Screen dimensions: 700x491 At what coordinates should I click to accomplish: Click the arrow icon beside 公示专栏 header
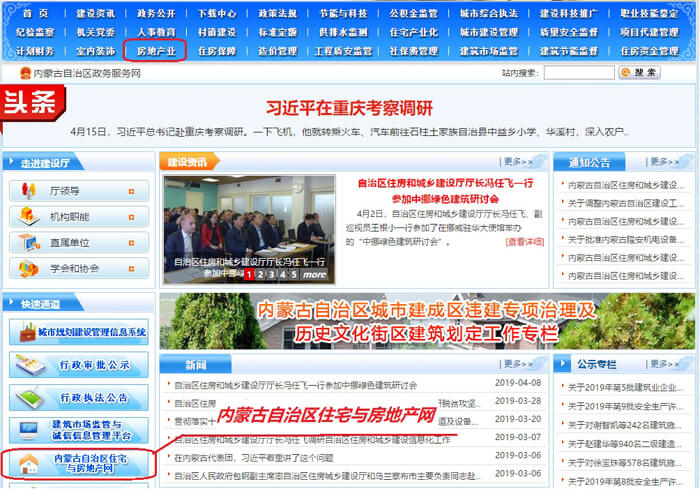[562, 364]
